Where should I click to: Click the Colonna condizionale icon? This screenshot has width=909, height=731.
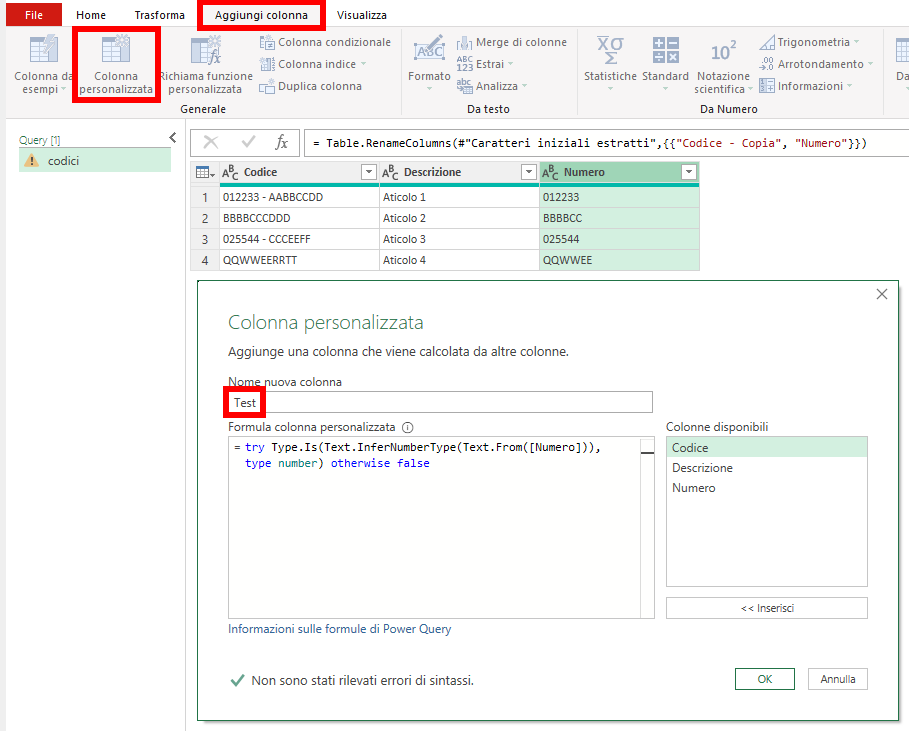pos(268,42)
